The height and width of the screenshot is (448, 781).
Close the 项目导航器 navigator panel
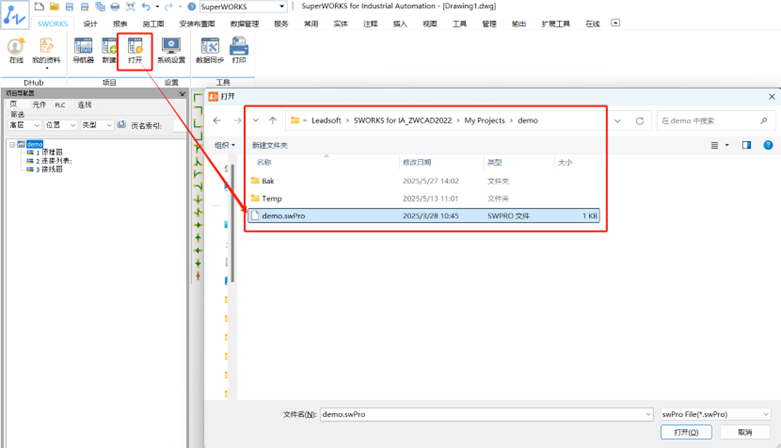point(182,94)
